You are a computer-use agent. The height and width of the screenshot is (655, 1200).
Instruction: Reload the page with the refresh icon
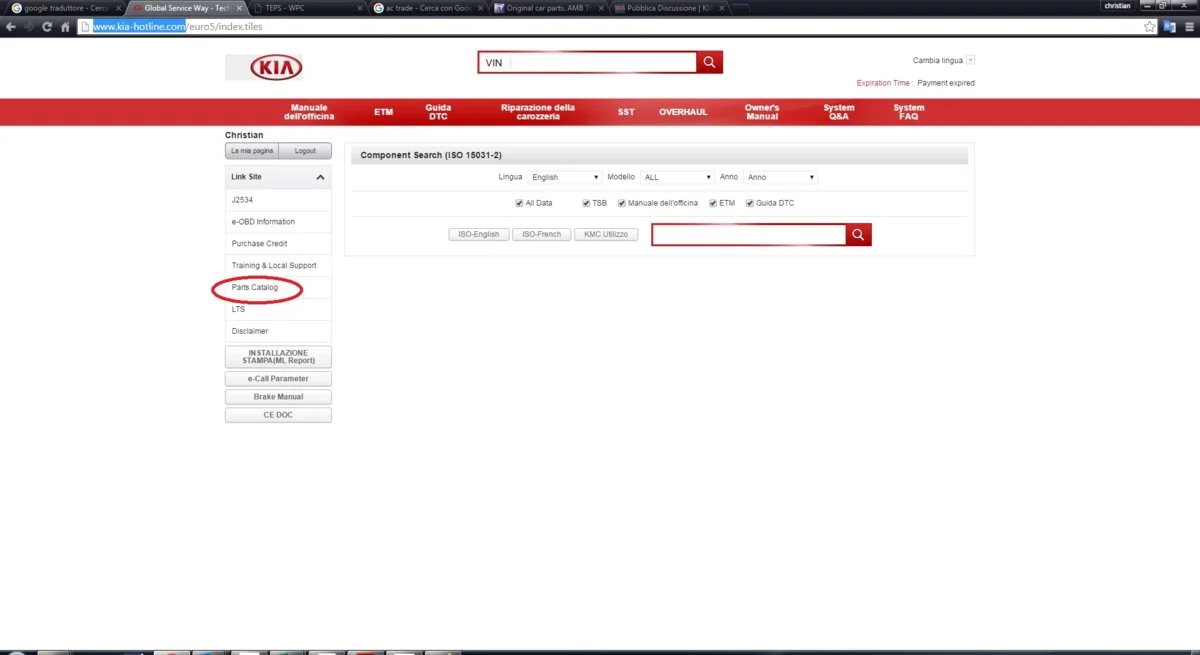47,26
